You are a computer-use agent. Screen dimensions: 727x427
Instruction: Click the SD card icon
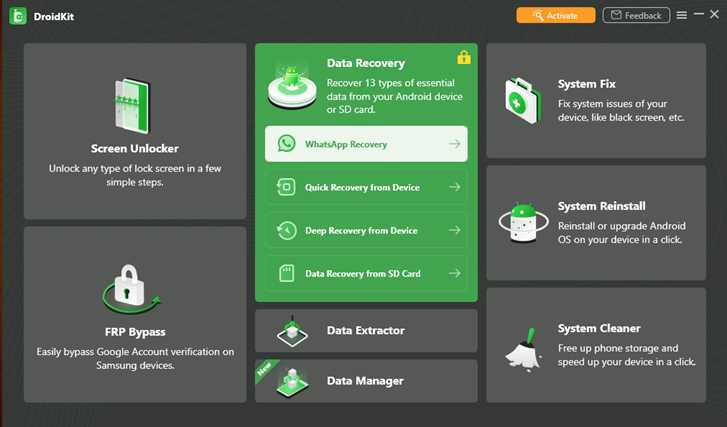[x=287, y=274]
